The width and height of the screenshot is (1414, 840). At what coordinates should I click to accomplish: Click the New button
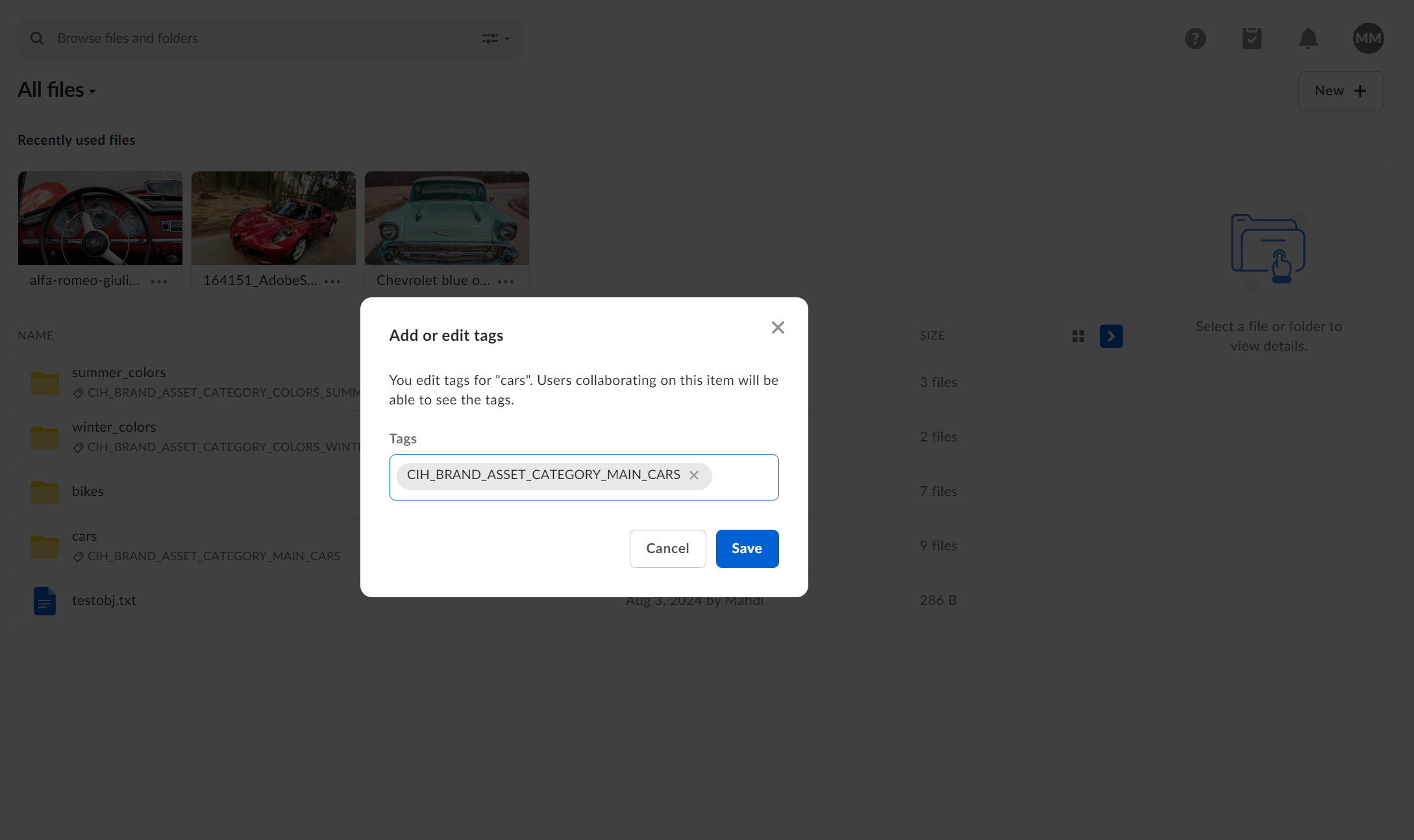click(x=1341, y=91)
